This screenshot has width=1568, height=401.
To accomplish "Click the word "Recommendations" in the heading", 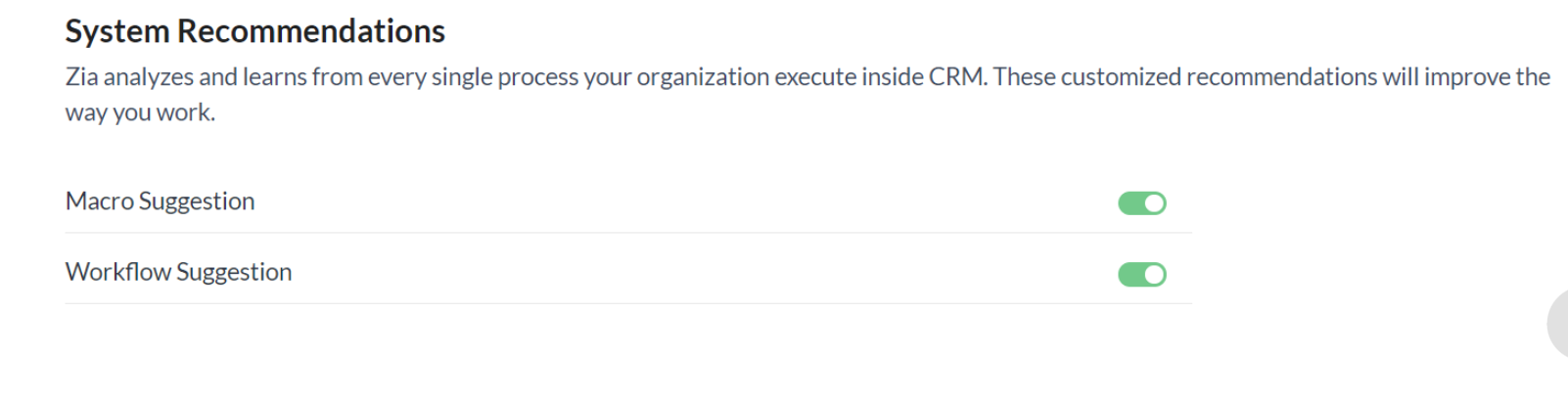I will tap(310, 31).
